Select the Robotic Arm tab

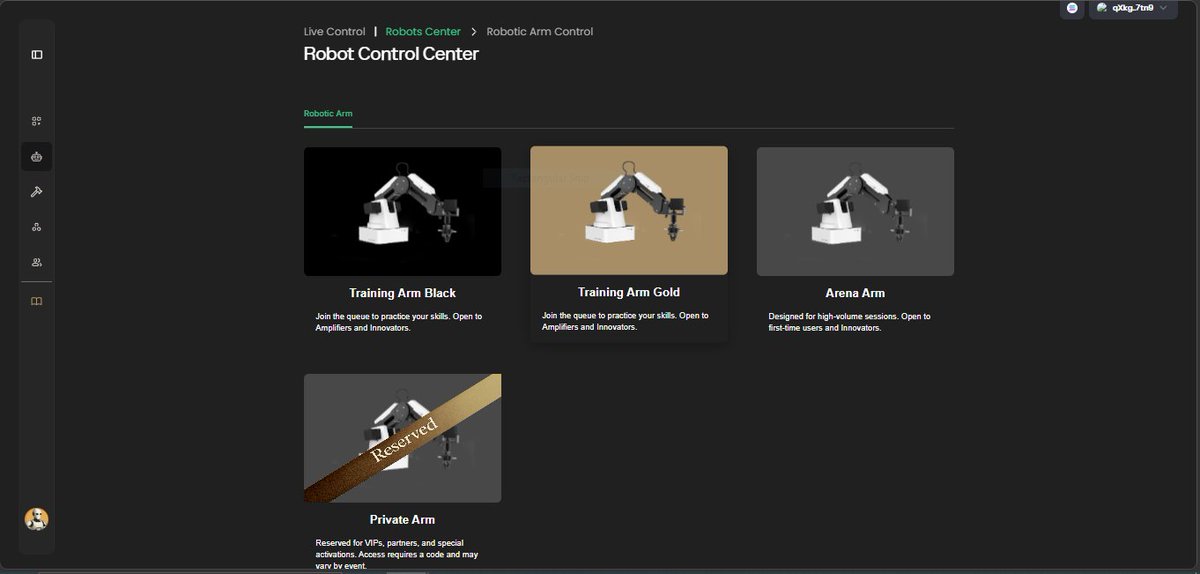tap(328, 114)
